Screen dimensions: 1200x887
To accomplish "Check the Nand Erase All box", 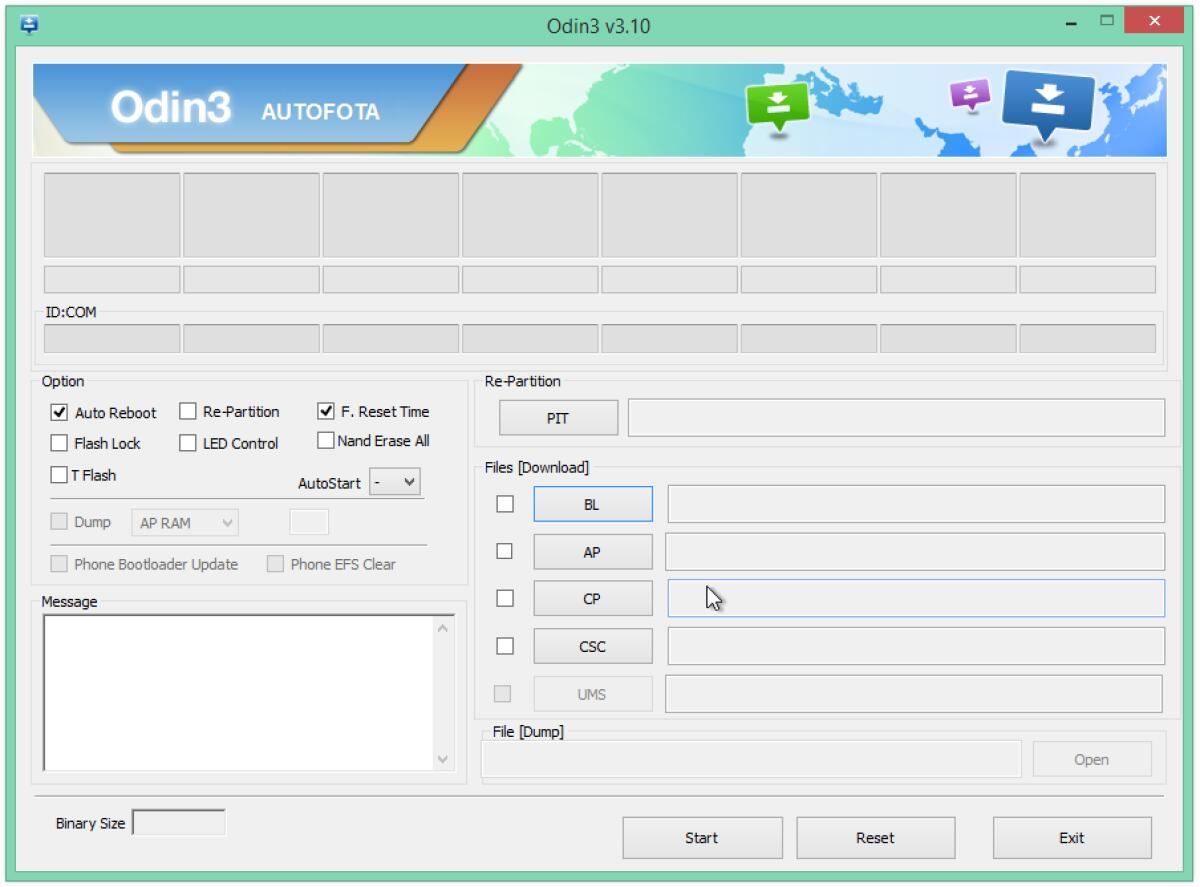I will (325, 439).
